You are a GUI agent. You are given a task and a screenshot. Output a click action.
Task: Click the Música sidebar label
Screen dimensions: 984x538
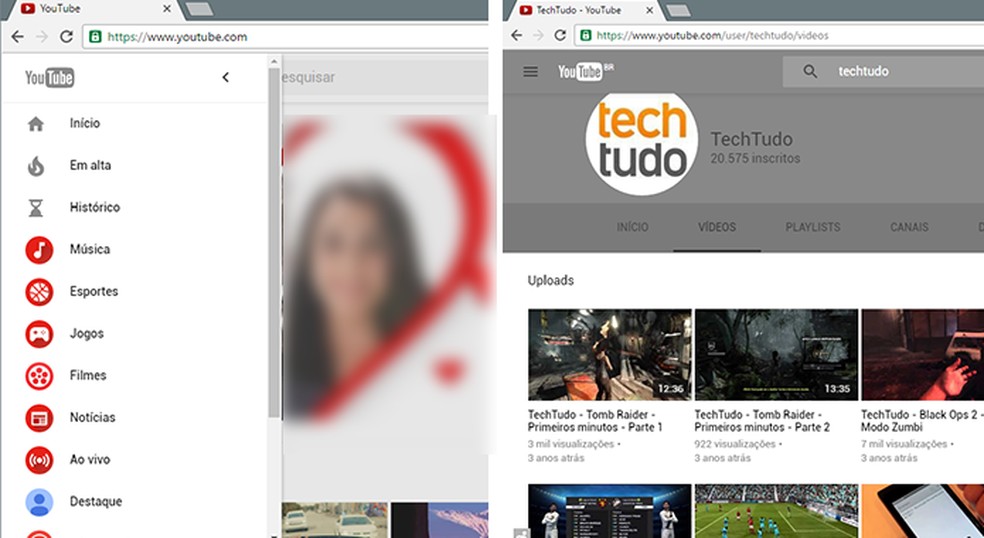point(90,249)
